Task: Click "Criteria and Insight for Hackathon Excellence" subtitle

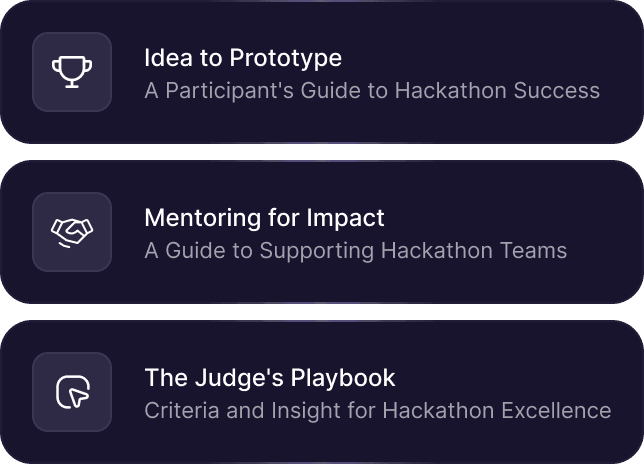Action: (x=377, y=411)
